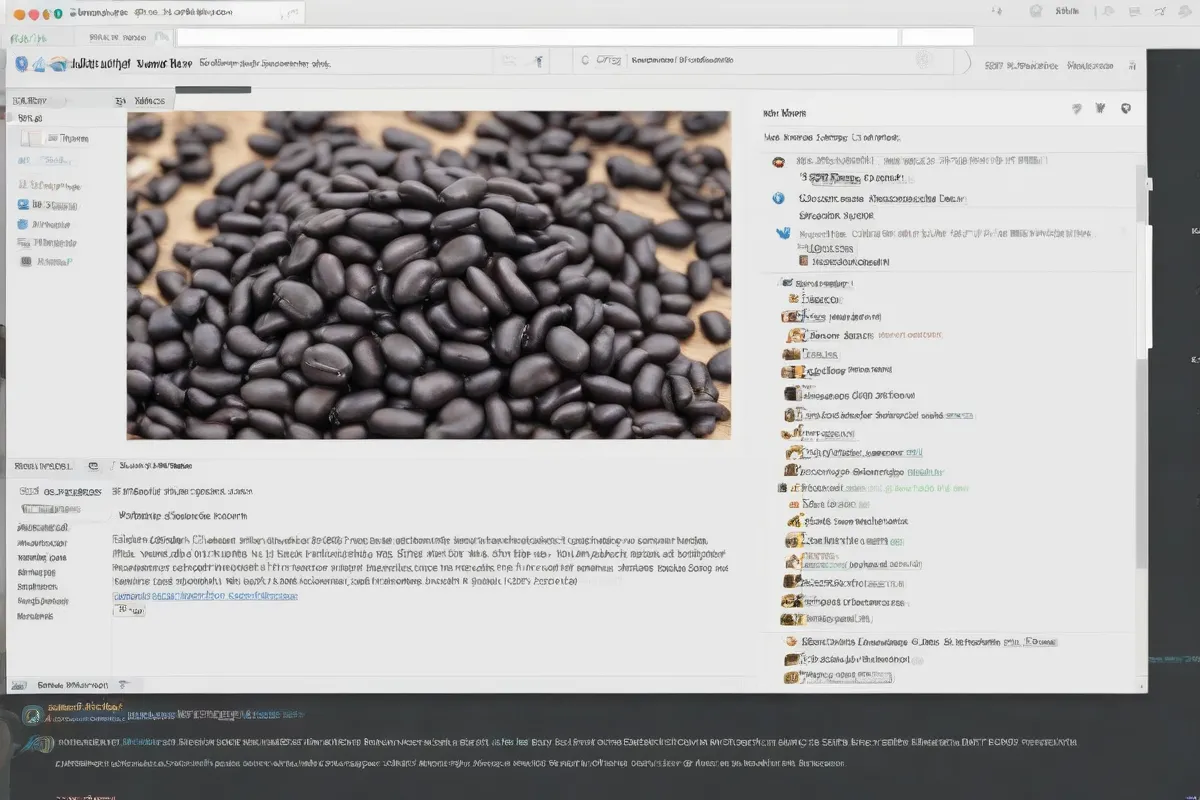The image size is (1200, 800).
Task: Click the top-right user profile icon
Action: [x=1034, y=11]
